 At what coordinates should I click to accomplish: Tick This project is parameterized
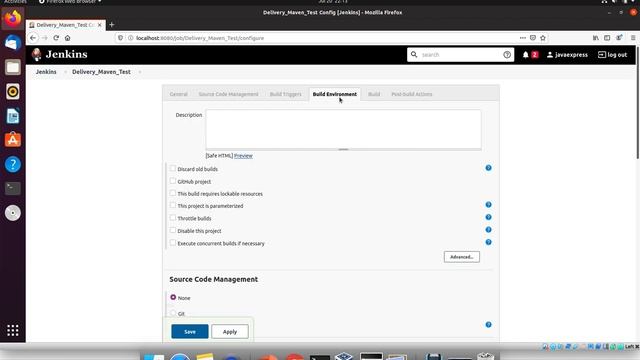tap(173, 205)
